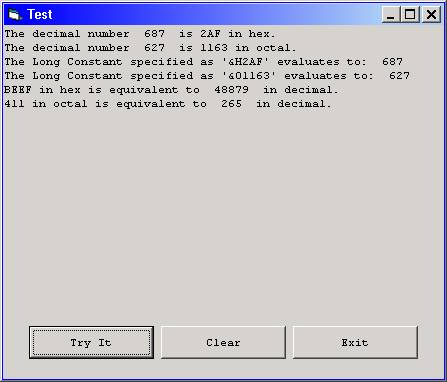
Task: Click the '&H2AF' evaluates to 687 line
Action: (x=204, y=62)
